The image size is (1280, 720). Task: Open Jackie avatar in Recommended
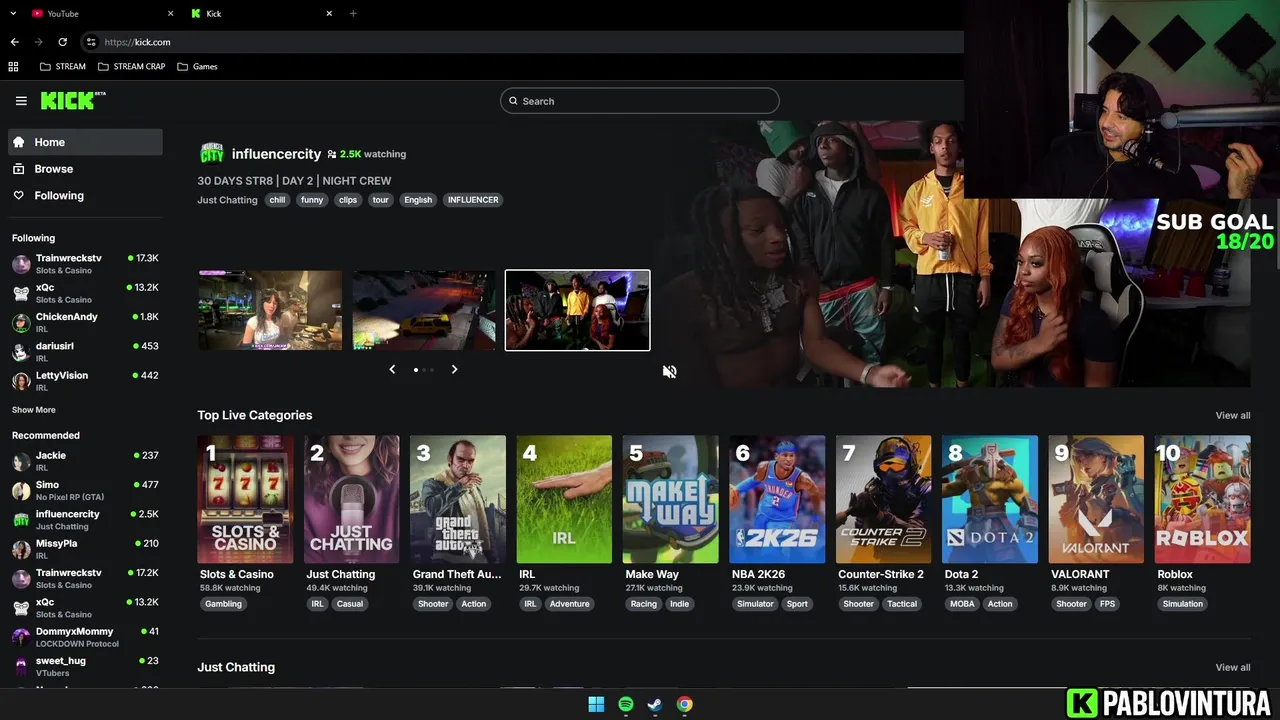tap(21, 461)
